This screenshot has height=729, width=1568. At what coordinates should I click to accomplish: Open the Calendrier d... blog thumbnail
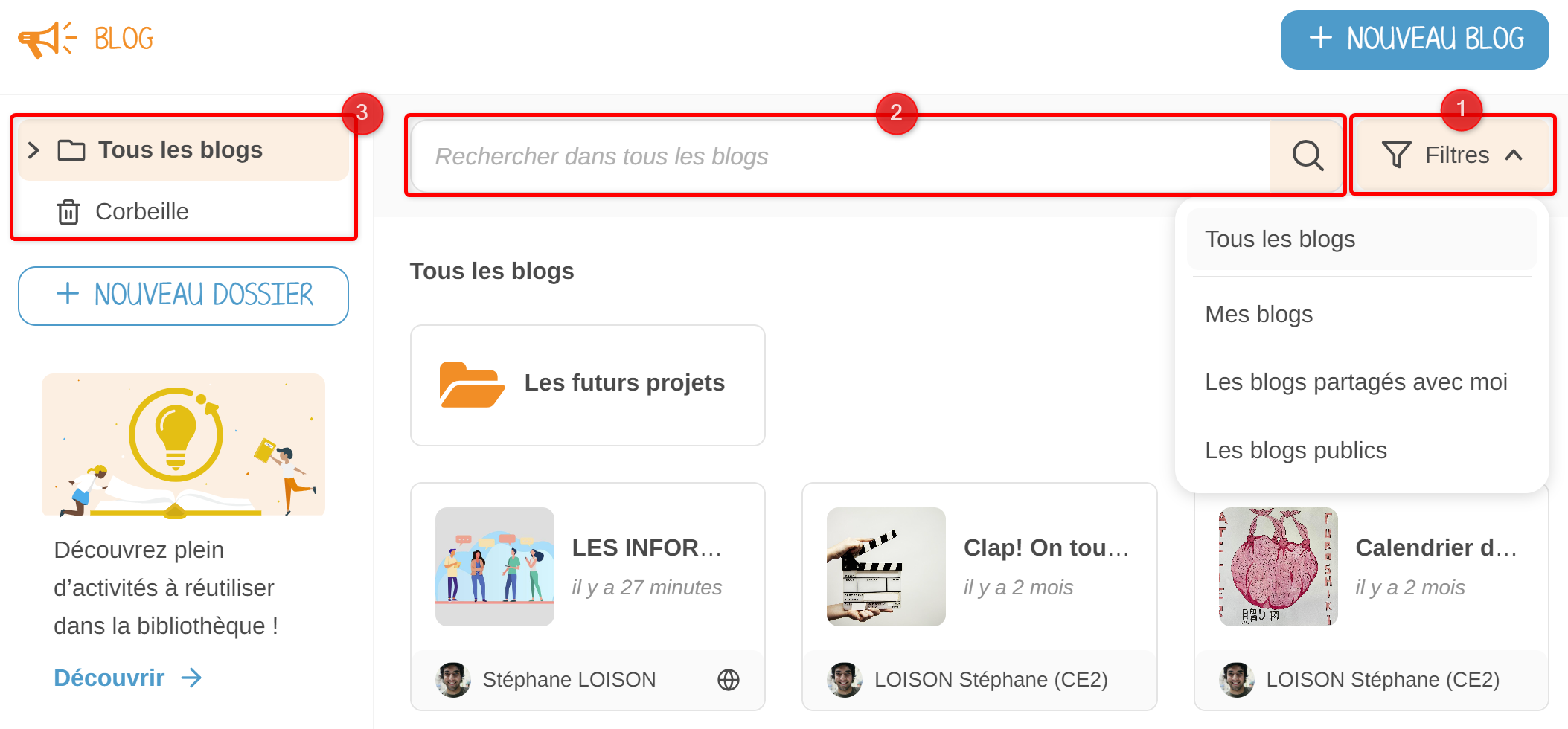[x=1279, y=567]
